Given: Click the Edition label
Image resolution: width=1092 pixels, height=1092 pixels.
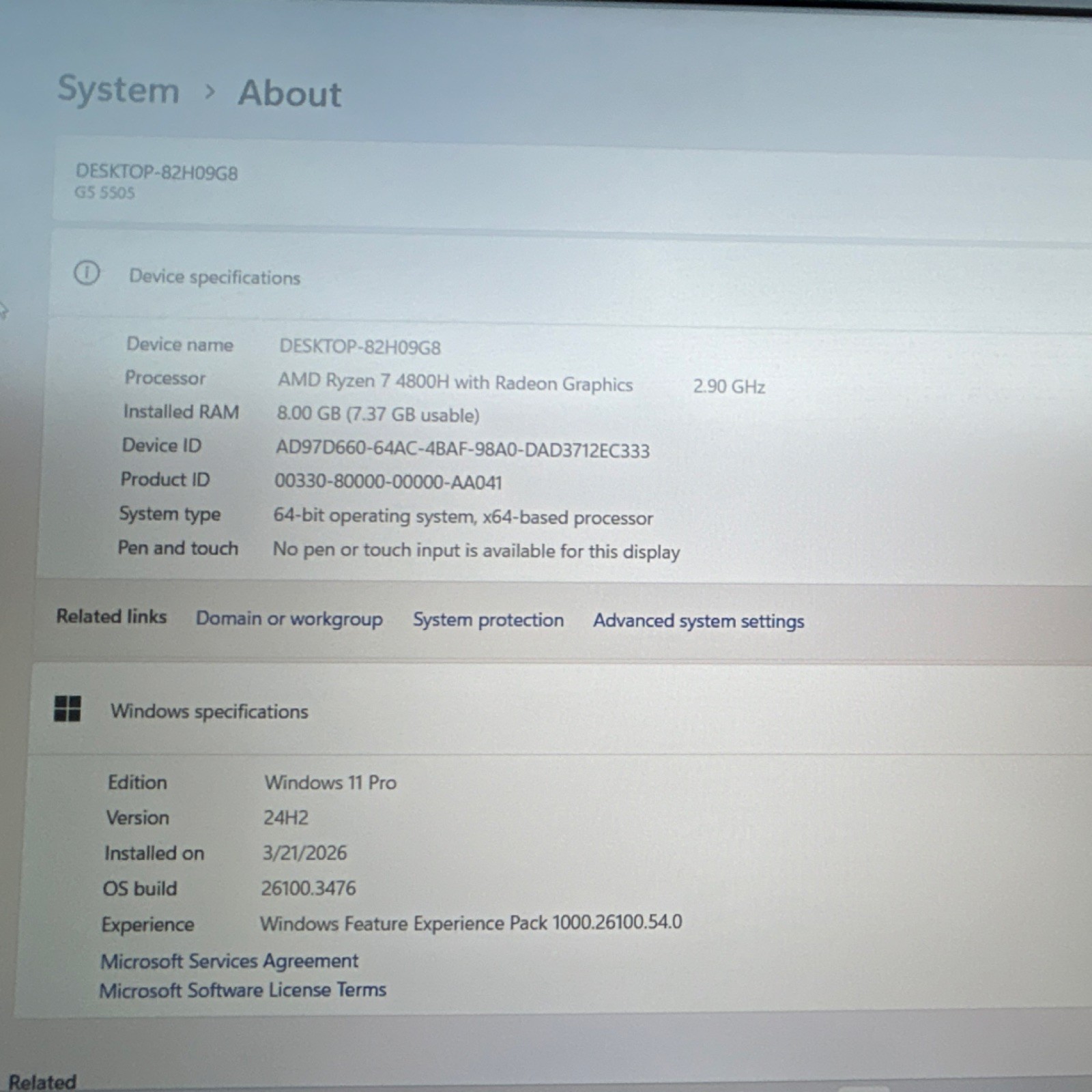Looking at the screenshot, I should [137, 782].
